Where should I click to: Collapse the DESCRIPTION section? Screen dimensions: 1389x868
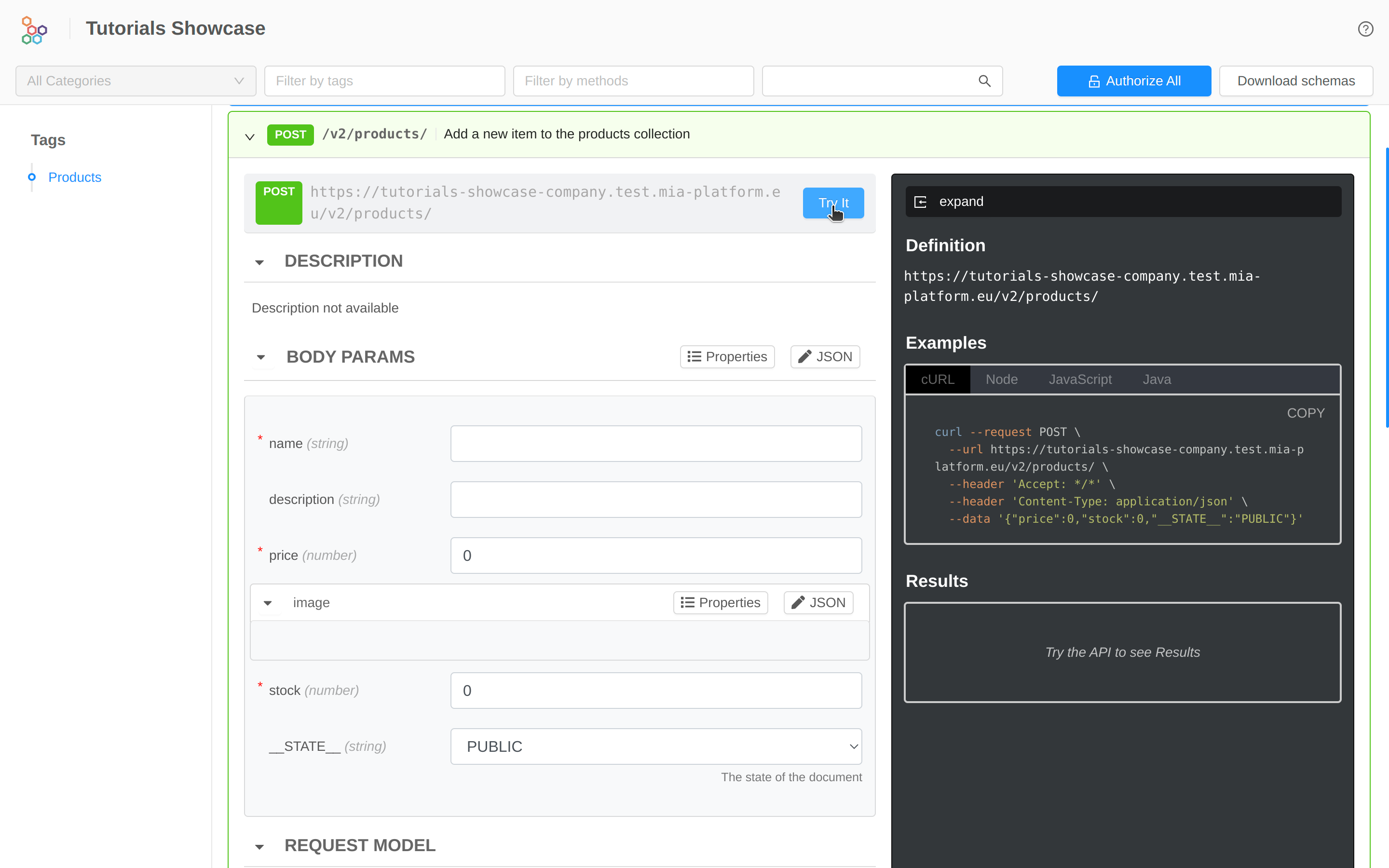(x=259, y=262)
